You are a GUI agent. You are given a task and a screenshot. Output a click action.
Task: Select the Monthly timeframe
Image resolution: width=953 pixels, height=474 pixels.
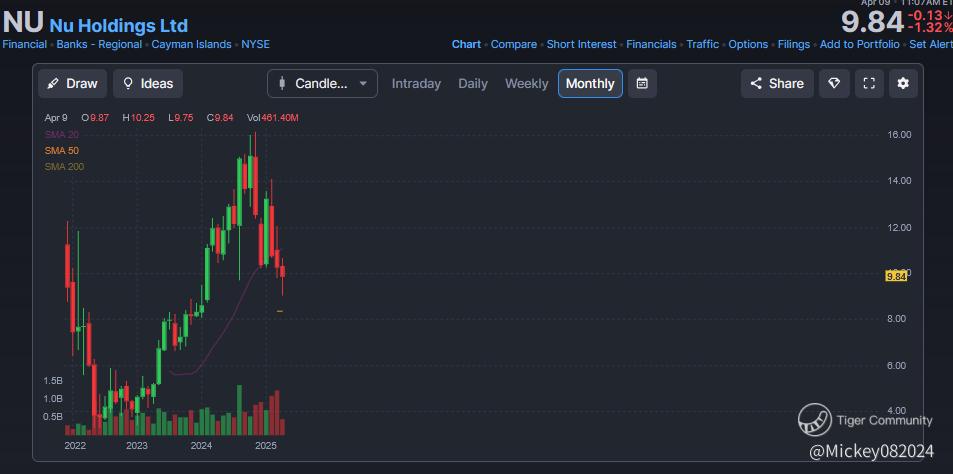click(x=590, y=84)
